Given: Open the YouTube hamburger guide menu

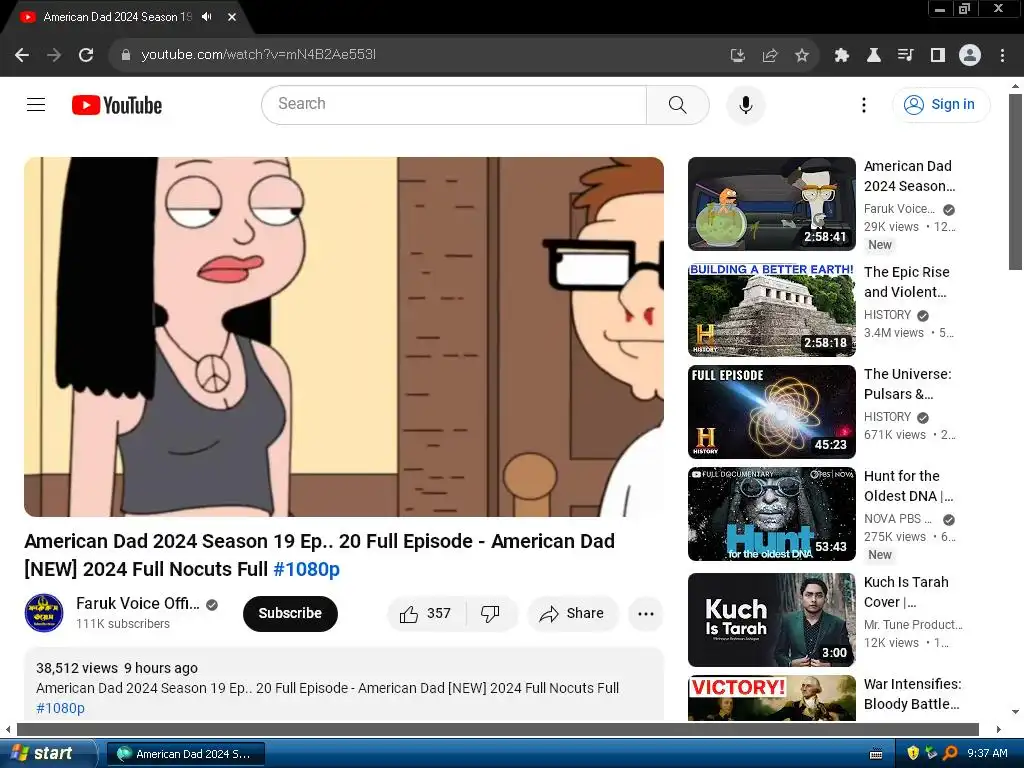Looking at the screenshot, I should coord(36,104).
